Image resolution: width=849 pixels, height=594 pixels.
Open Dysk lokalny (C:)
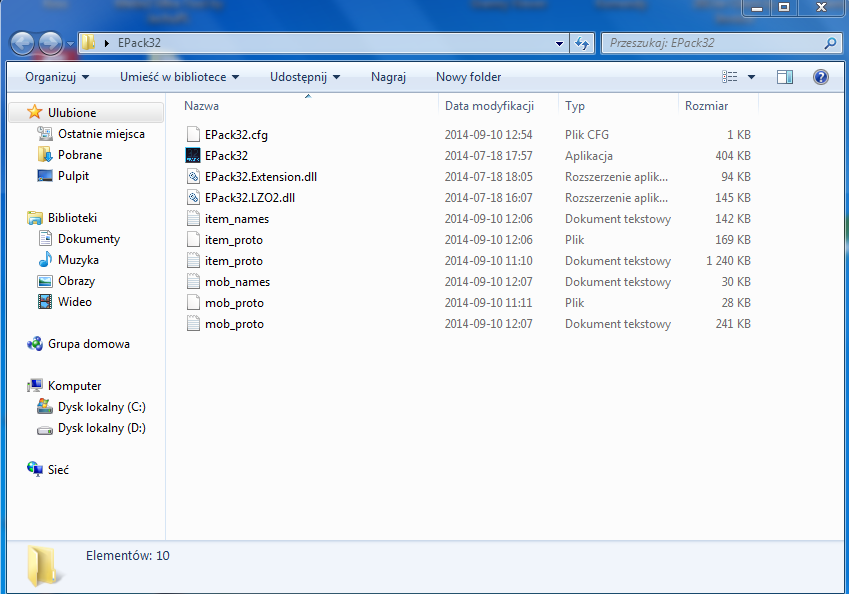pyautogui.click(x=101, y=407)
